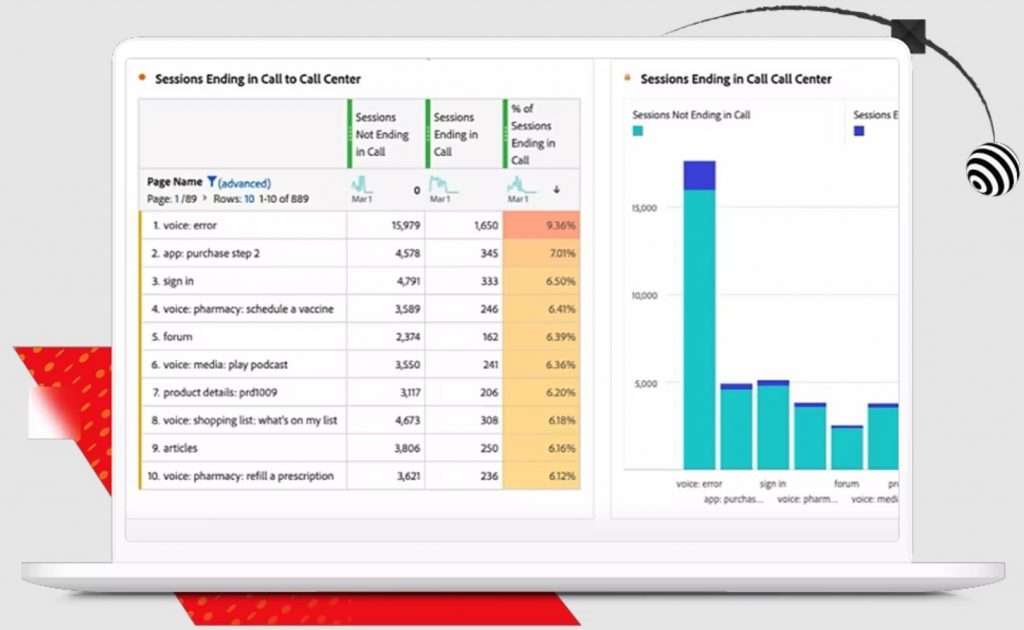Click the sparkline under Sessions Ending in Call column
1024x630 pixels.
[x=442, y=185]
